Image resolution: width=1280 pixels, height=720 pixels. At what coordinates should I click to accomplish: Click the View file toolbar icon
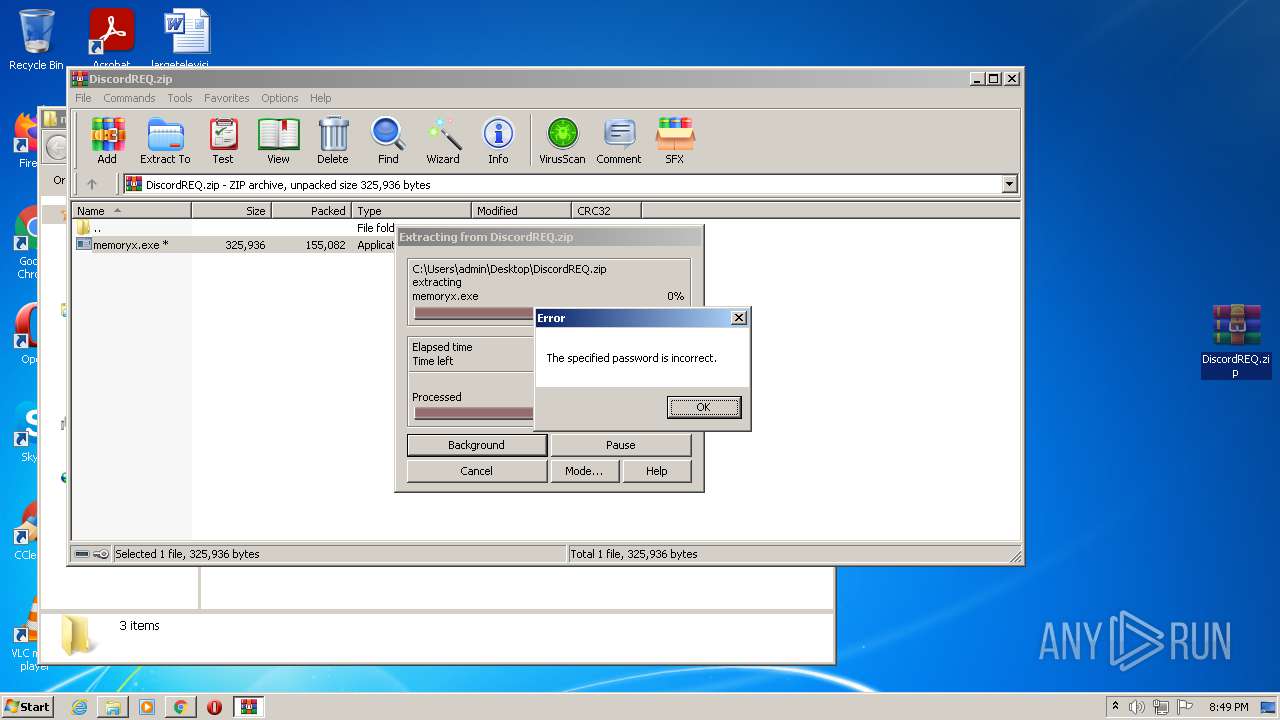(278, 141)
